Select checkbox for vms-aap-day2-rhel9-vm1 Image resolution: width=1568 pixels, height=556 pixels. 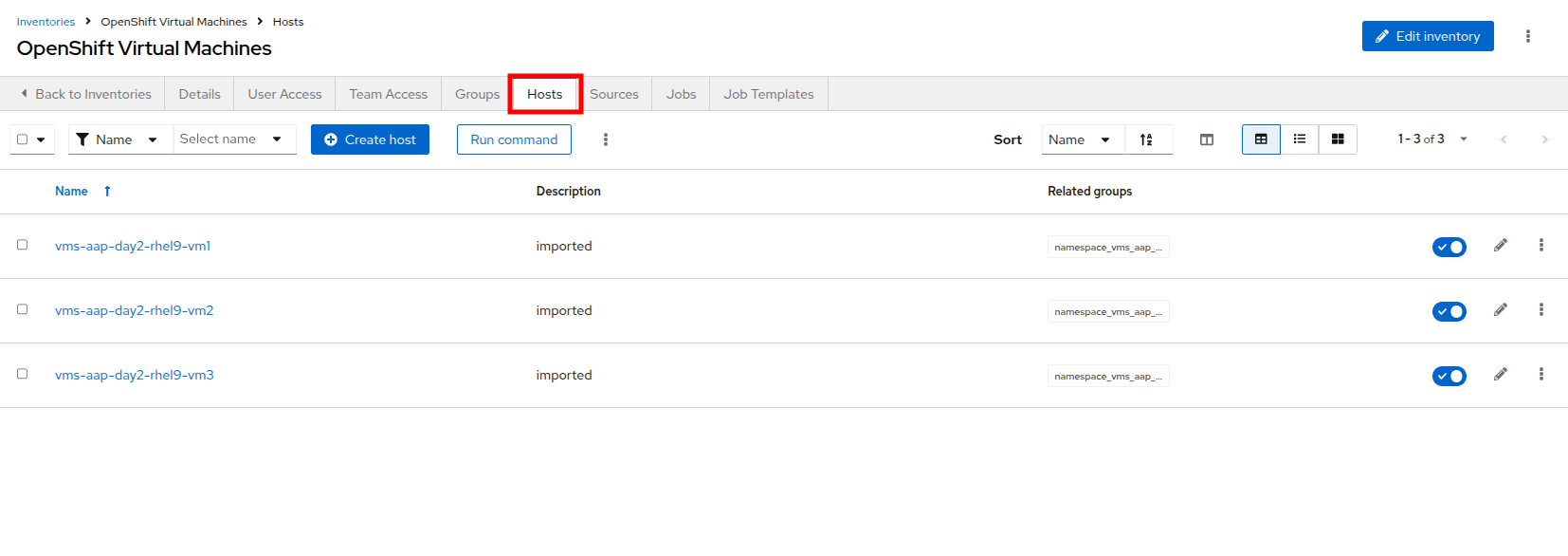23,245
